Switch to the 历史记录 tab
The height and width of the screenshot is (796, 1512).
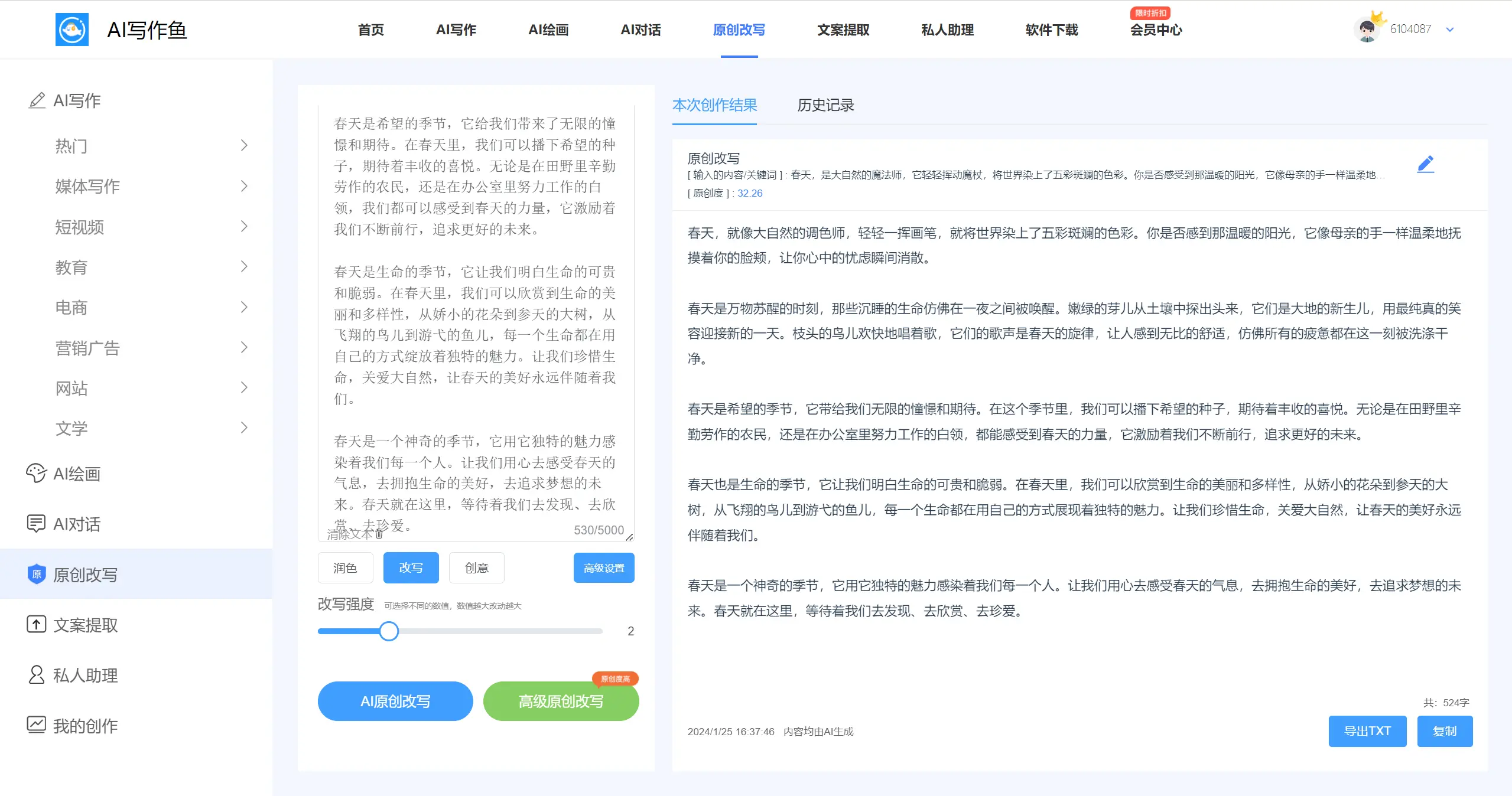tap(825, 105)
